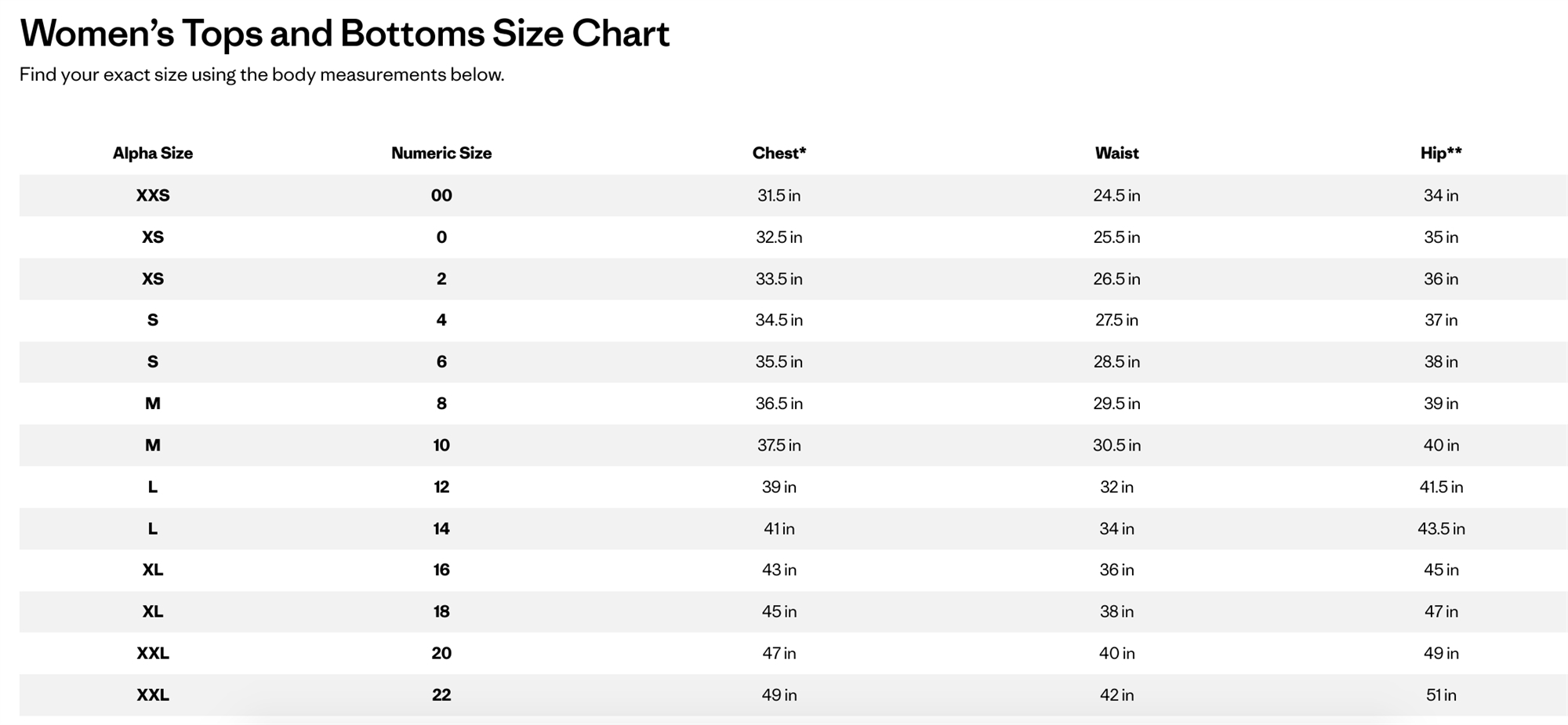Image resolution: width=1568 pixels, height=725 pixels.
Task: Click the Alpha Size column header
Action: click(x=153, y=153)
